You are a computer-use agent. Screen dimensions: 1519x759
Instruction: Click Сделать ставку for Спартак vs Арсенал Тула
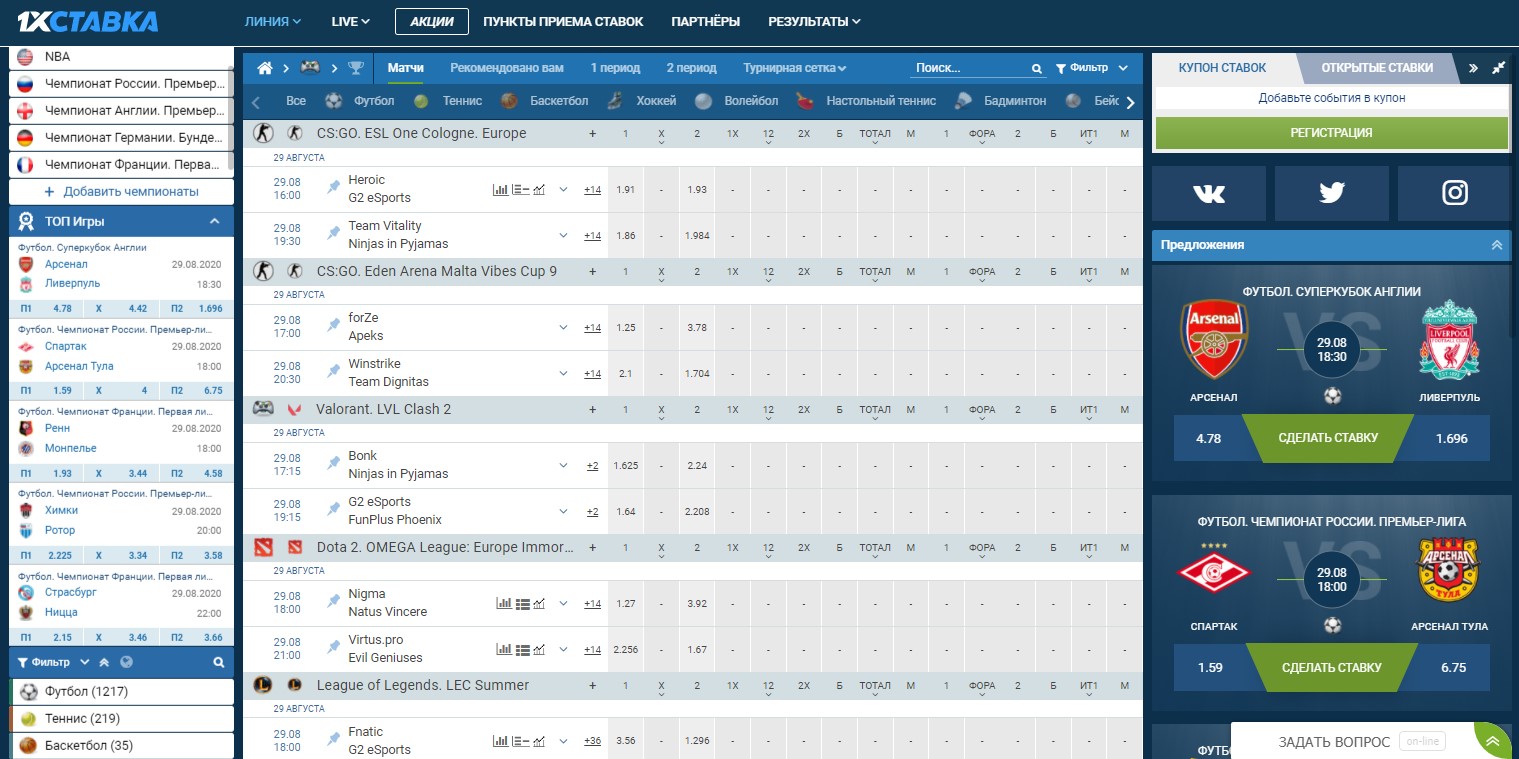click(1332, 667)
